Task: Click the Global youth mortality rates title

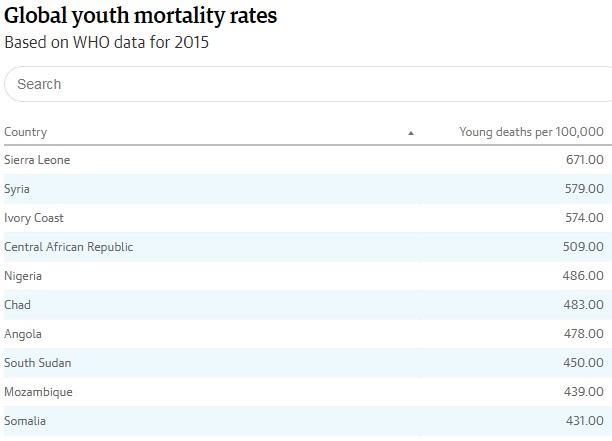Action: (x=141, y=17)
